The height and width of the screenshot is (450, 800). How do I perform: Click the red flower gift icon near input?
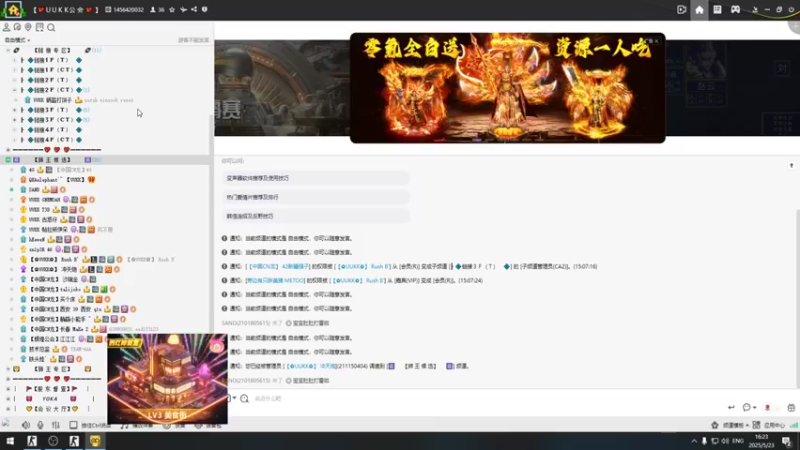coord(767,407)
